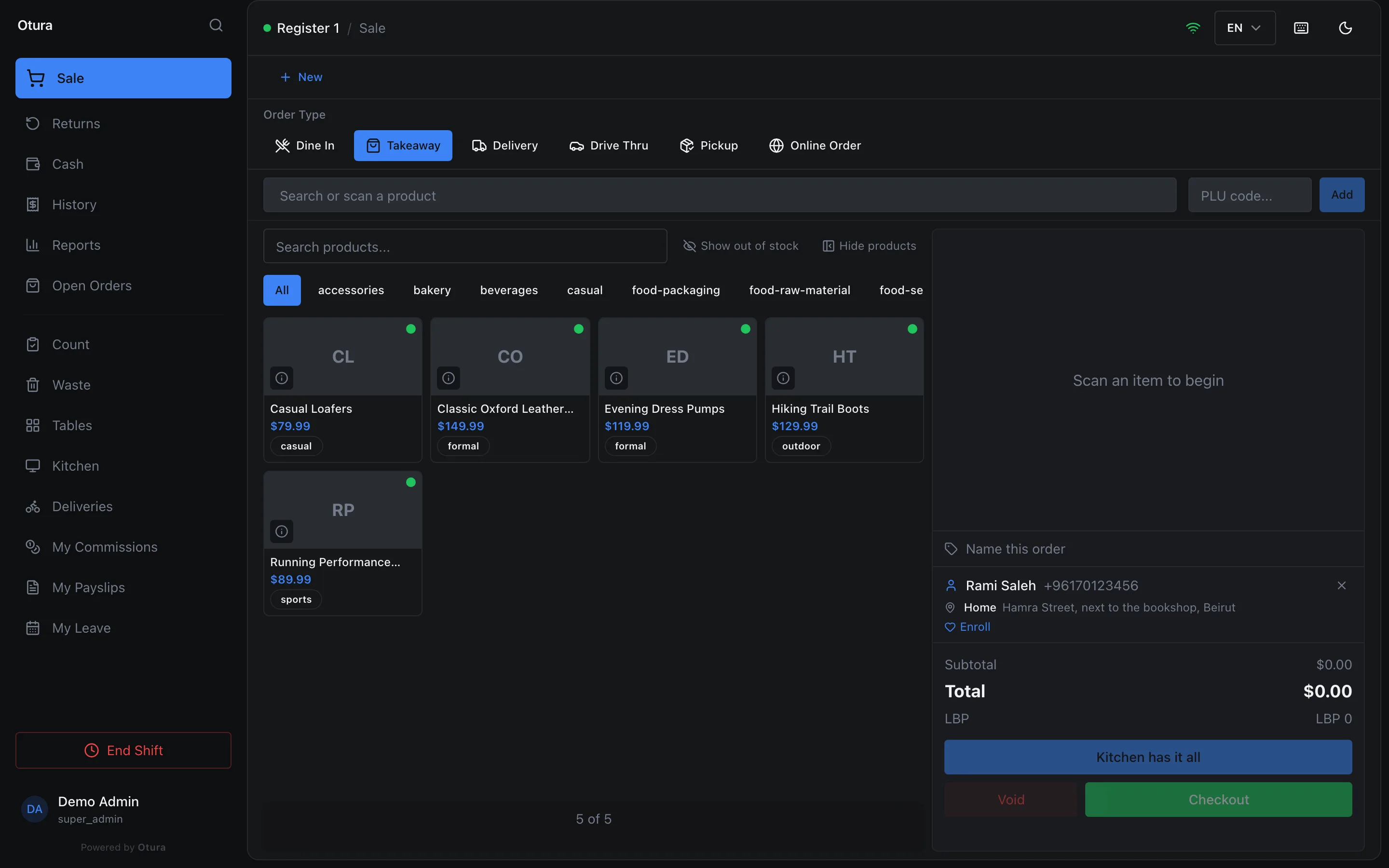Open info for Classic Oxford Leather product
The width and height of the screenshot is (1389, 868).
[449, 378]
